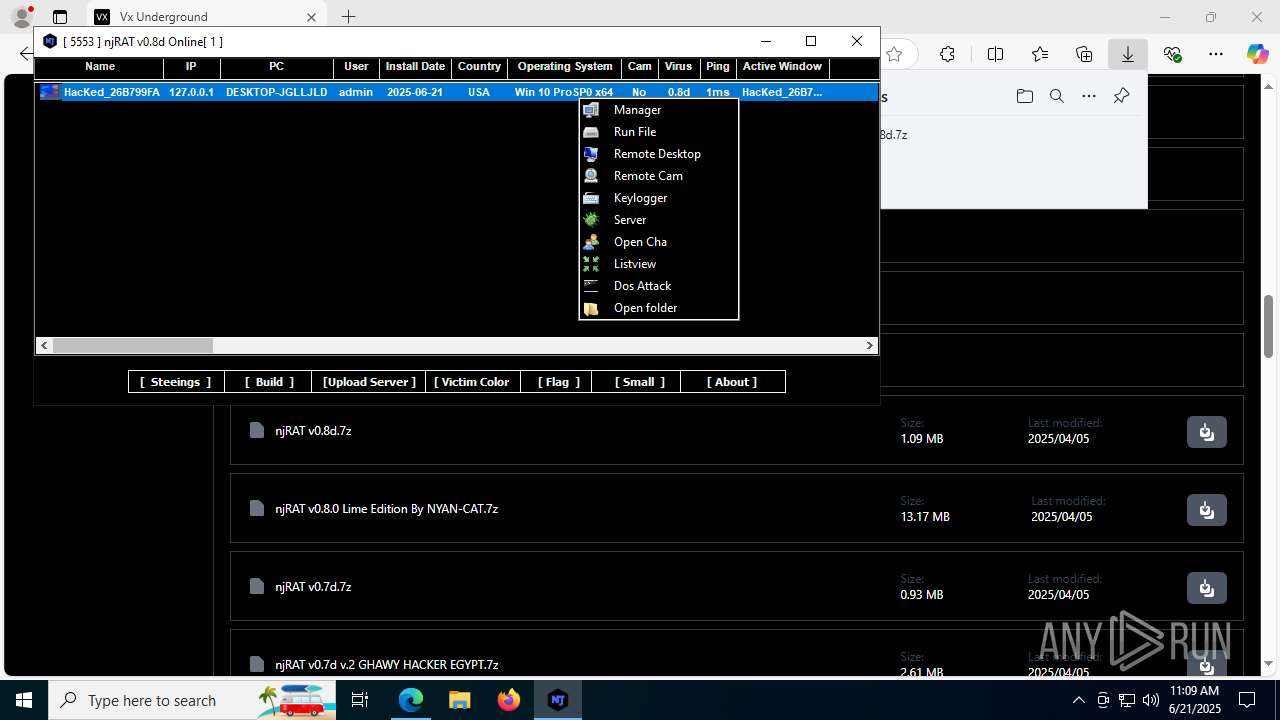Screen dimensions: 1280x720
Task: Click the Open Cha people icon
Action: (x=591, y=242)
